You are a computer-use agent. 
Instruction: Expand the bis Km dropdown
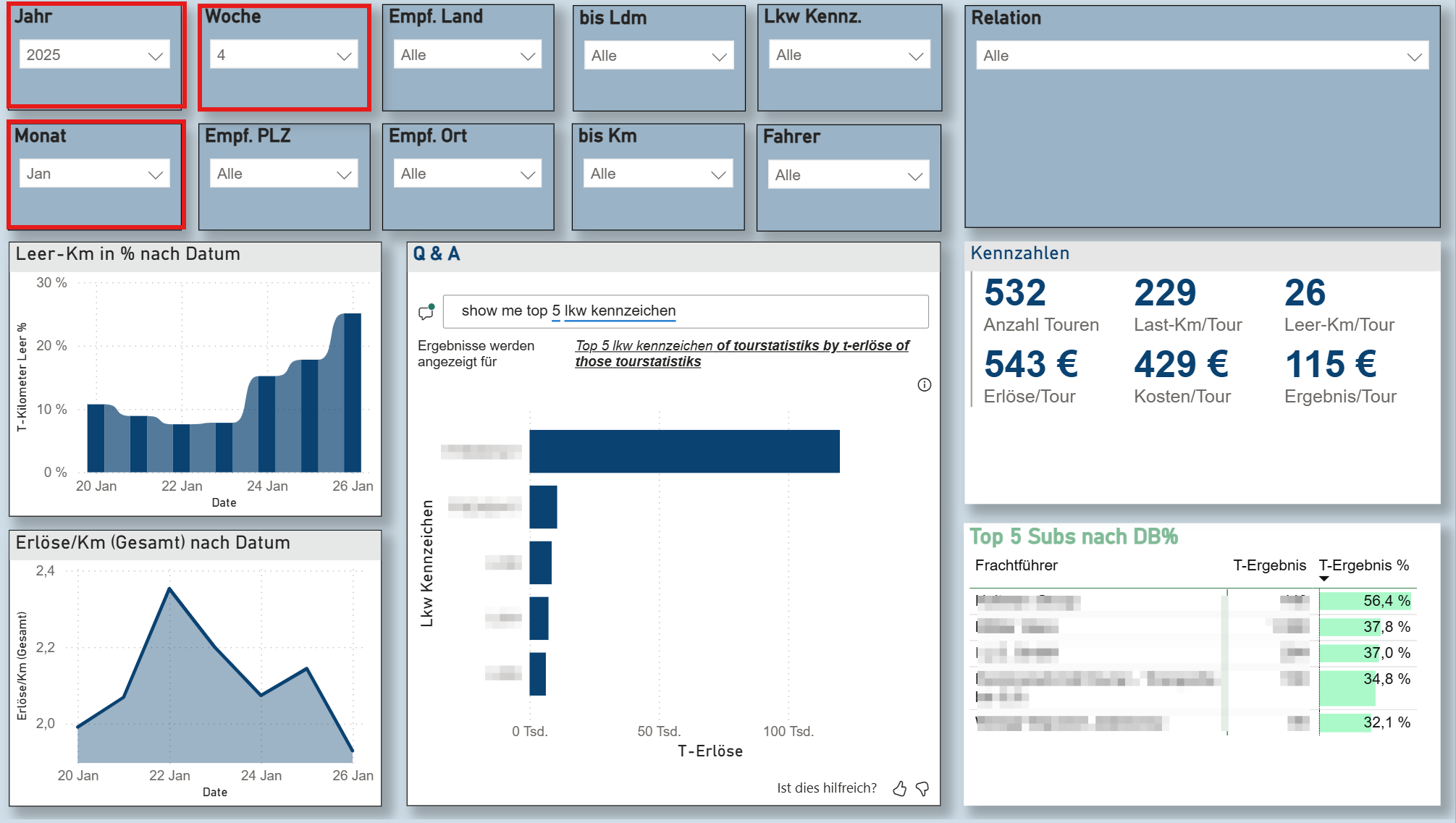coord(657,174)
